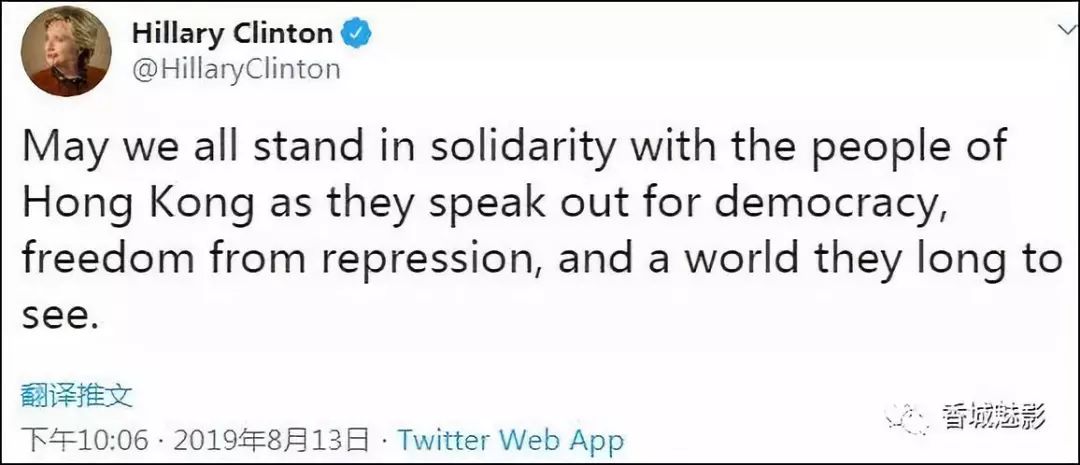This screenshot has width=1080, height=465.
Task: Click the Hillary Clinton display name
Action: (x=232, y=33)
